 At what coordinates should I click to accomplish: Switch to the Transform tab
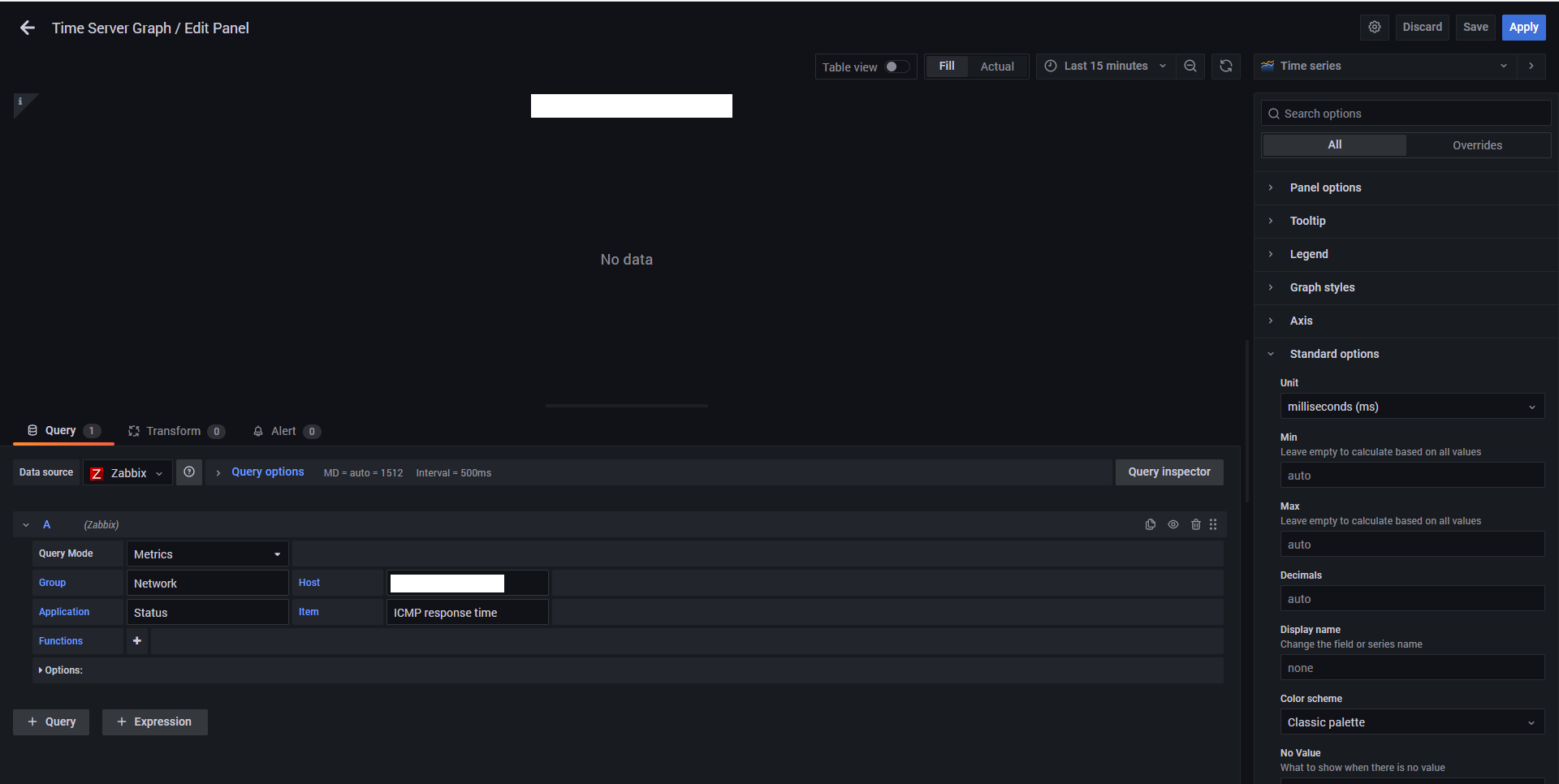[176, 431]
